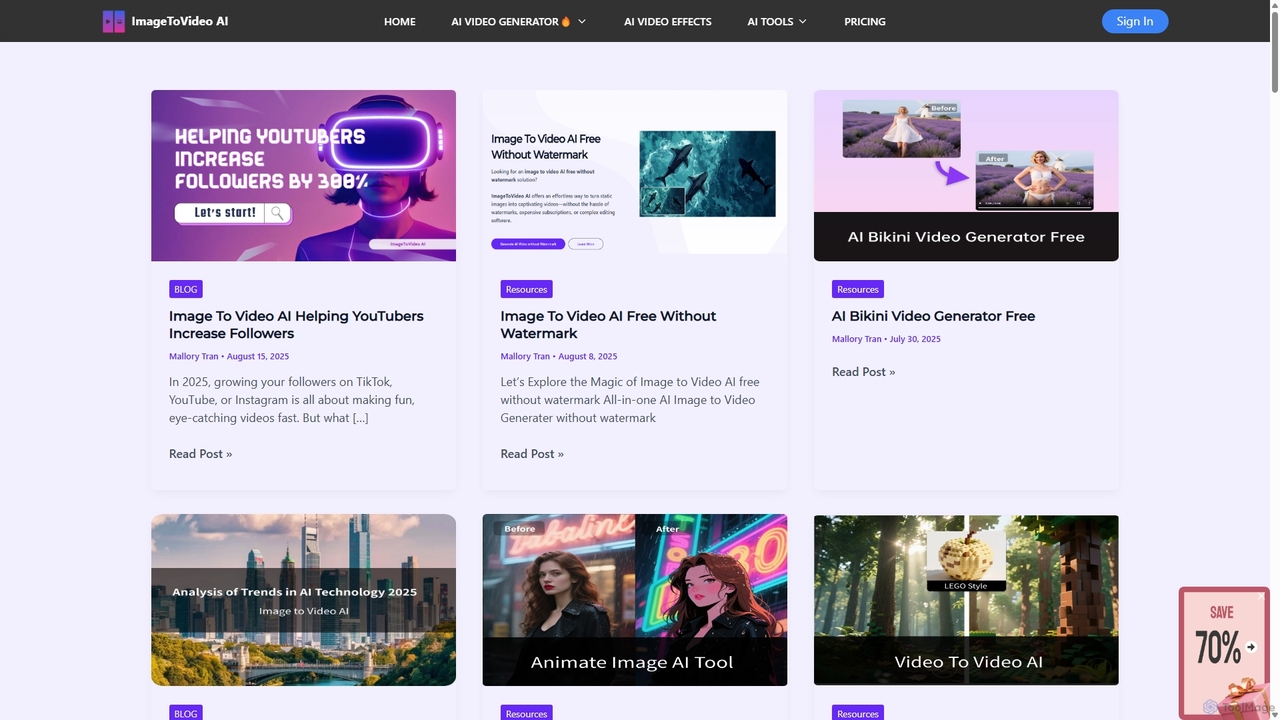The width and height of the screenshot is (1280, 720).
Task: Open Analysis of Trends in AI Technology thumbnail
Action: [303, 600]
